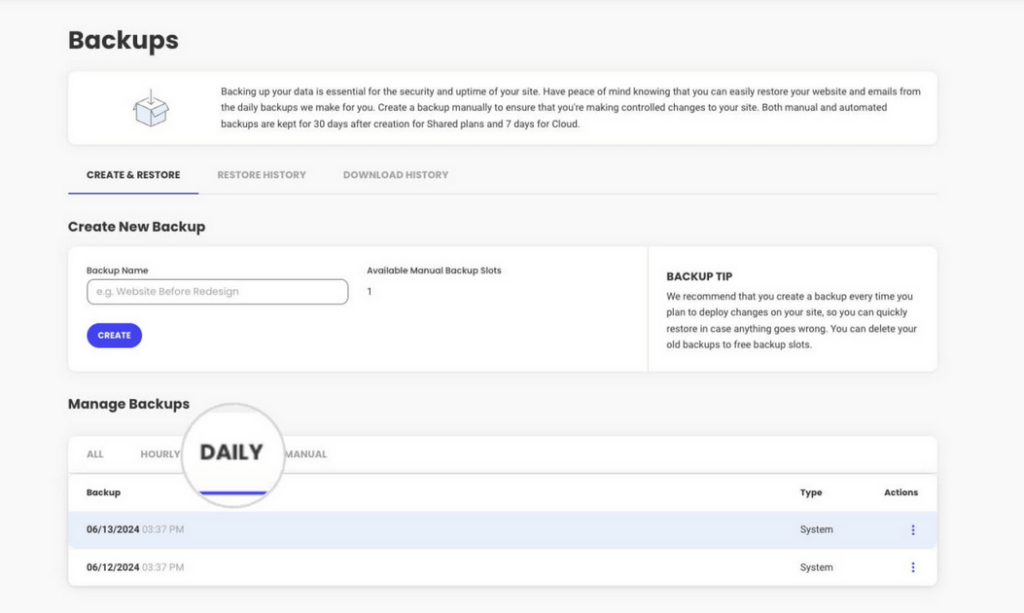The height and width of the screenshot is (613, 1024).
Task: Click System type of 06/13/2024 backup
Action: 816,529
